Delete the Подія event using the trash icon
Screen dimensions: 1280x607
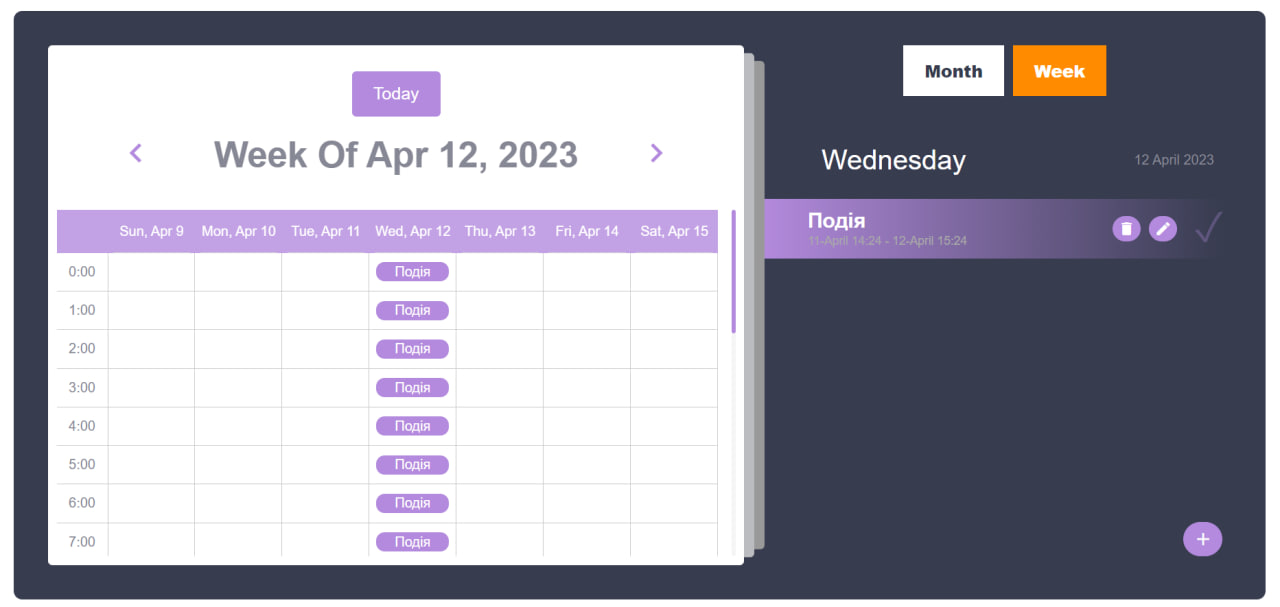pyautogui.click(x=1126, y=229)
